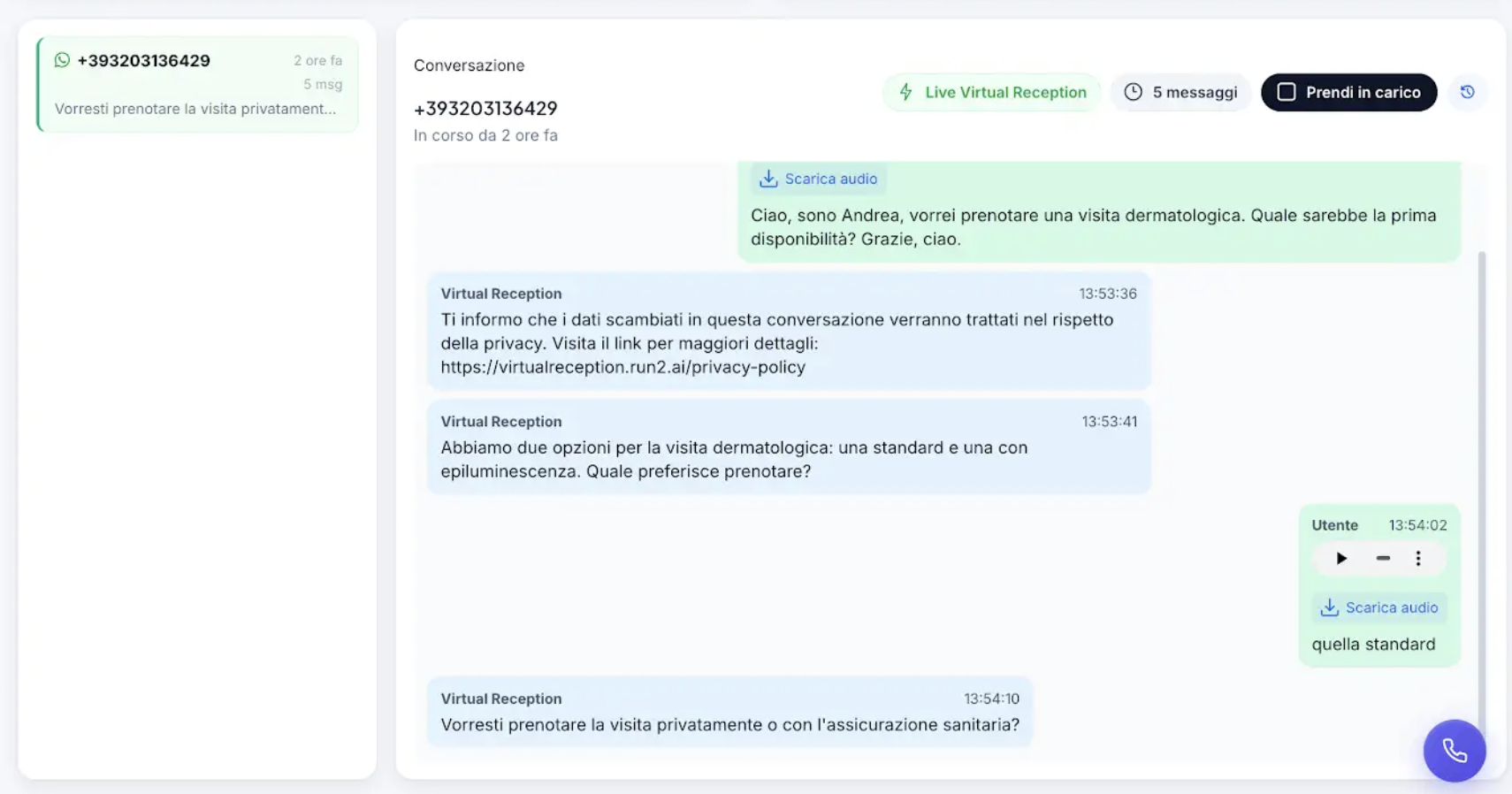
Task: Click download icon in top Scarica audio
Action: tap(768, 179)
